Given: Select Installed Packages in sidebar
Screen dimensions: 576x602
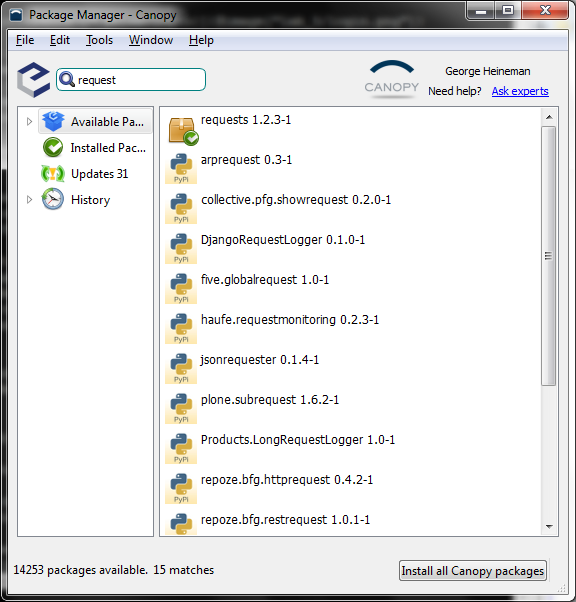Looking at the screenshot, I should point(94,148).
